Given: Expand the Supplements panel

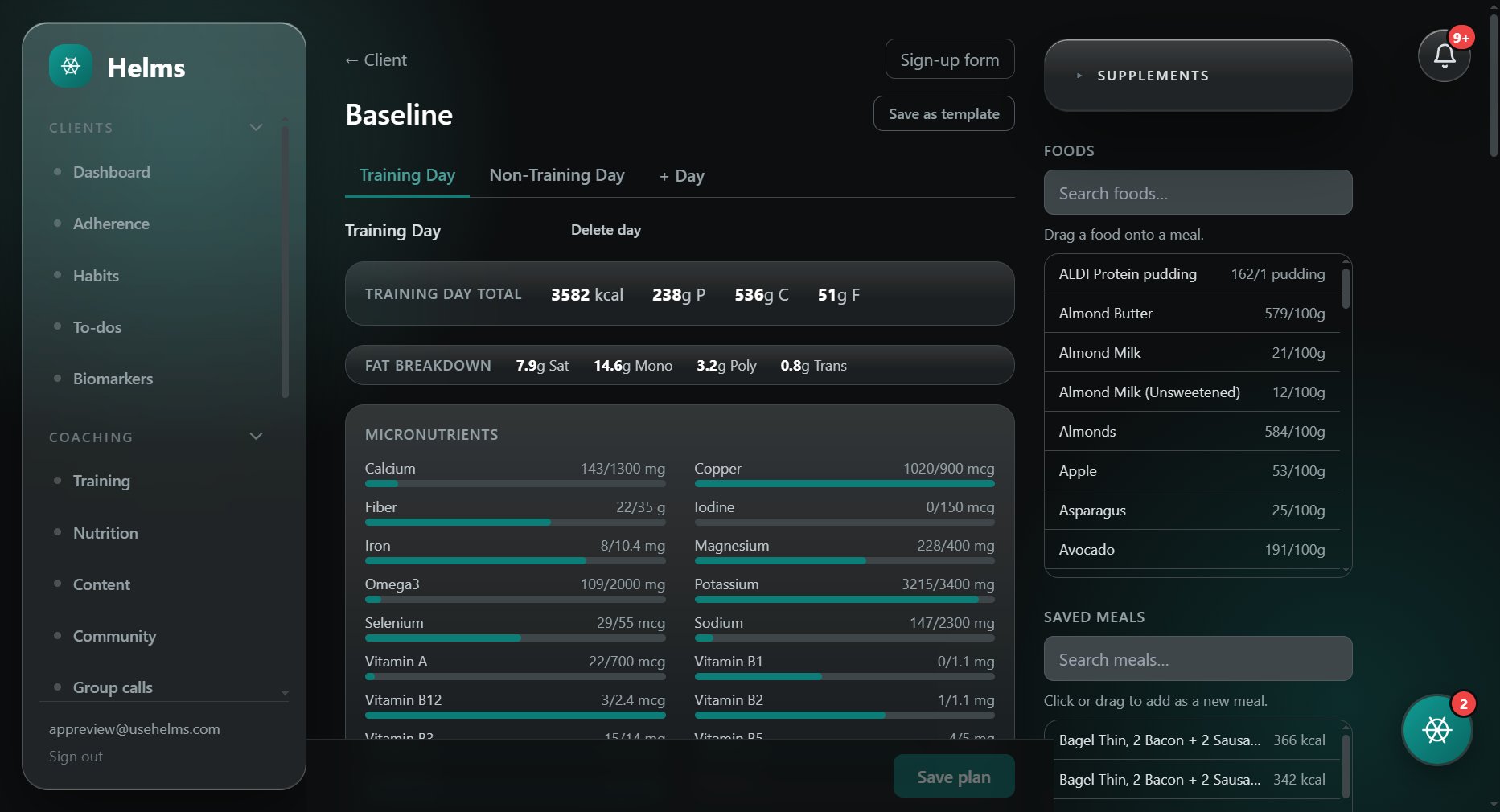Looking at the screenshot, I should (1198, 76).
